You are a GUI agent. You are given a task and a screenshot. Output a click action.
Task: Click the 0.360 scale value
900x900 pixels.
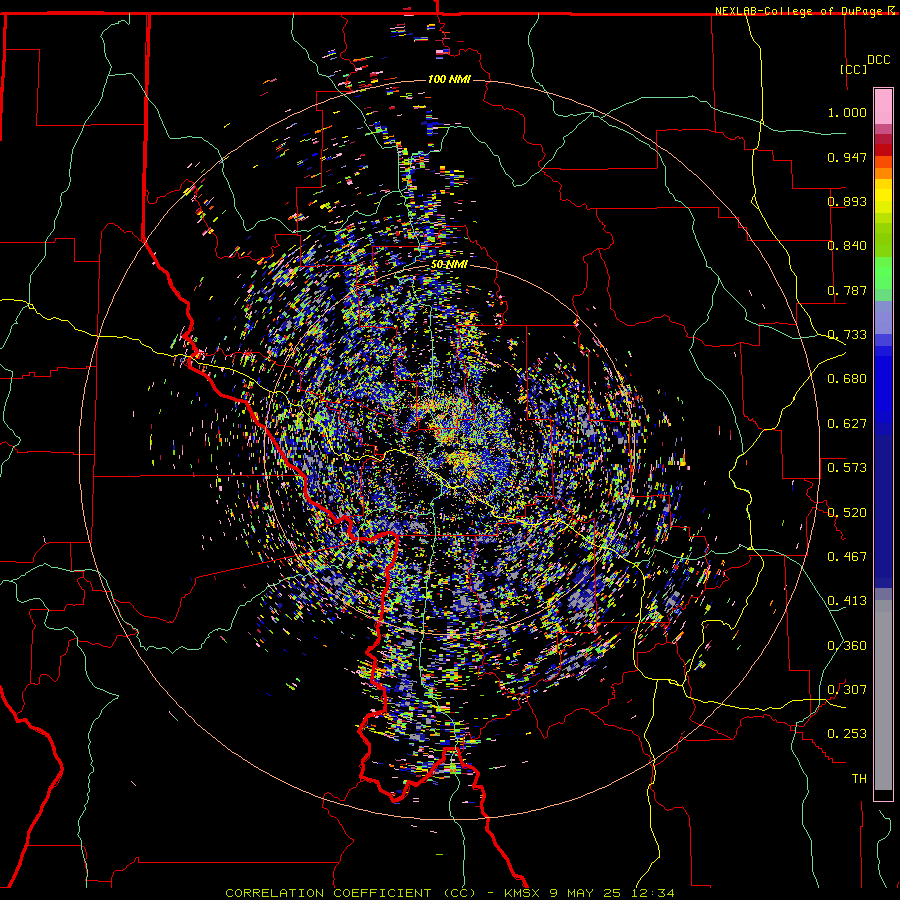pos(847,646)
